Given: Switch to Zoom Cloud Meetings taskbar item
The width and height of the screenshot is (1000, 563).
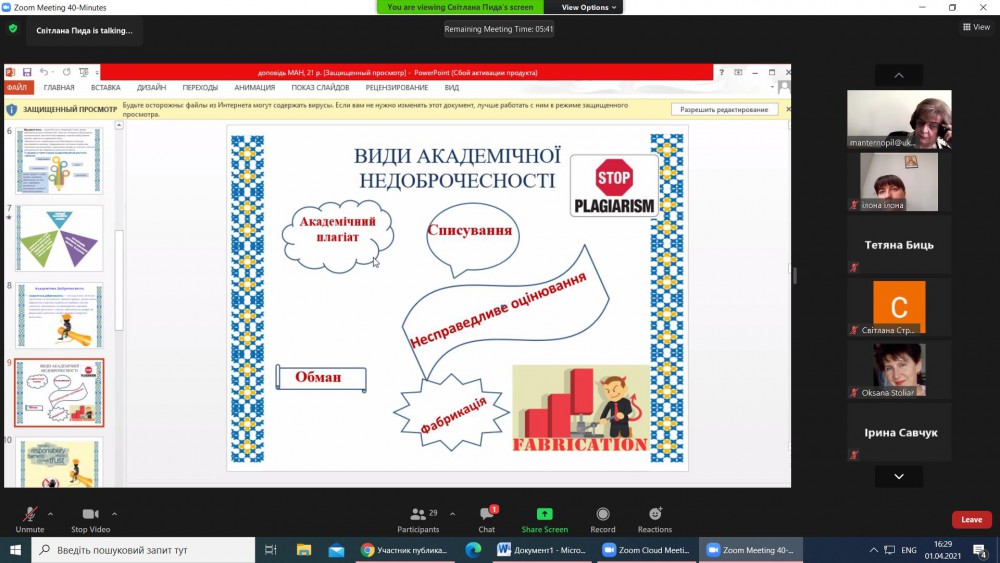Looking at the screenshot, I should (x=647, y=550).
